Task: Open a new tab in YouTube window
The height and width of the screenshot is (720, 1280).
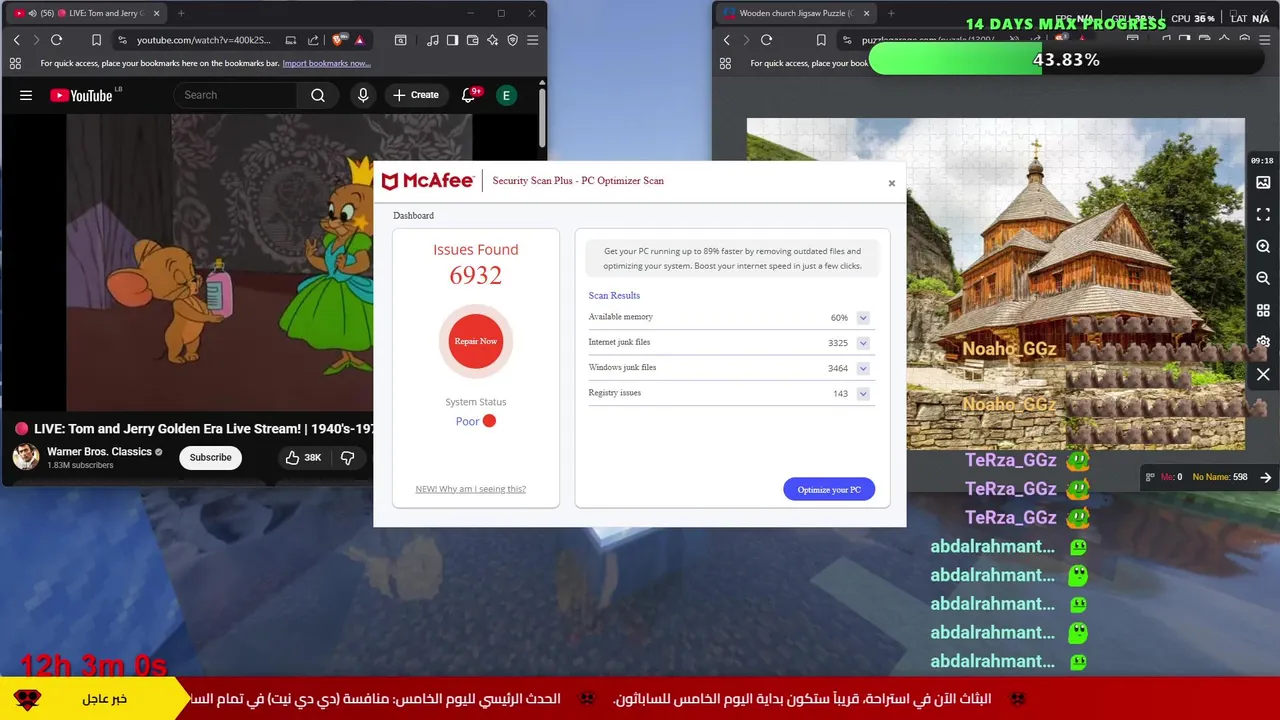Action: point(181,13)
